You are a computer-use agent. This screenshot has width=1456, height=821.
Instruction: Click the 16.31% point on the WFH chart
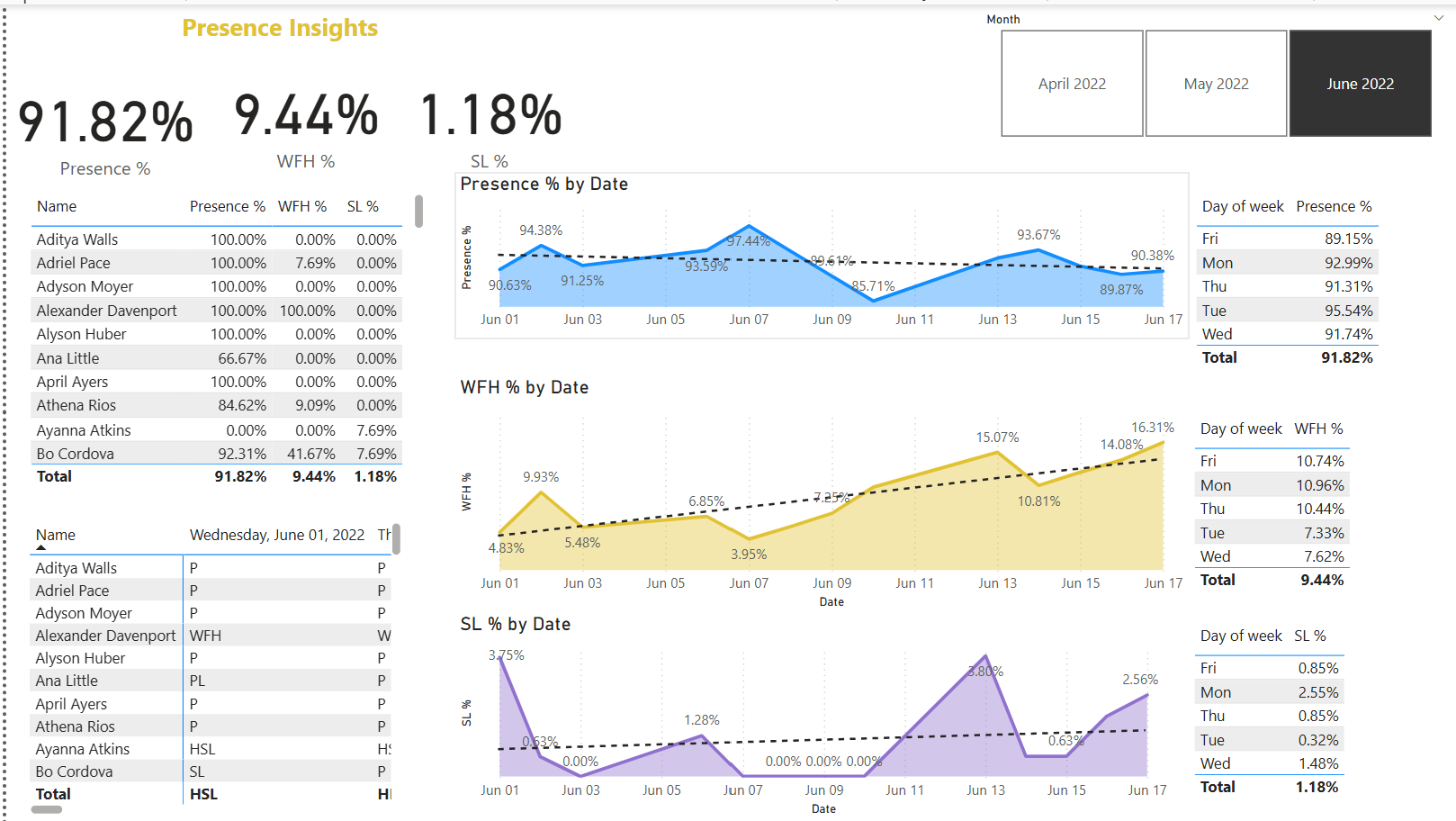tap(1163, 442)
